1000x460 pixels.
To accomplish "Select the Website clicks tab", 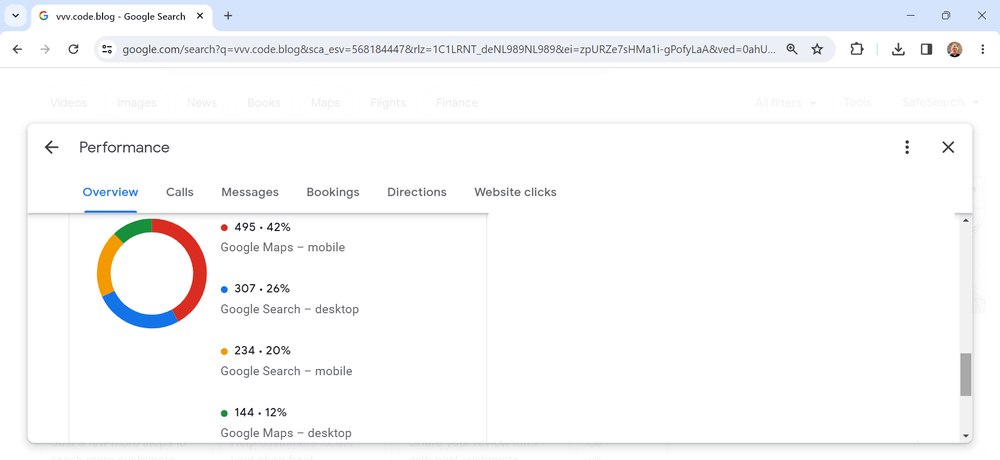I will [x=515, y=192].
